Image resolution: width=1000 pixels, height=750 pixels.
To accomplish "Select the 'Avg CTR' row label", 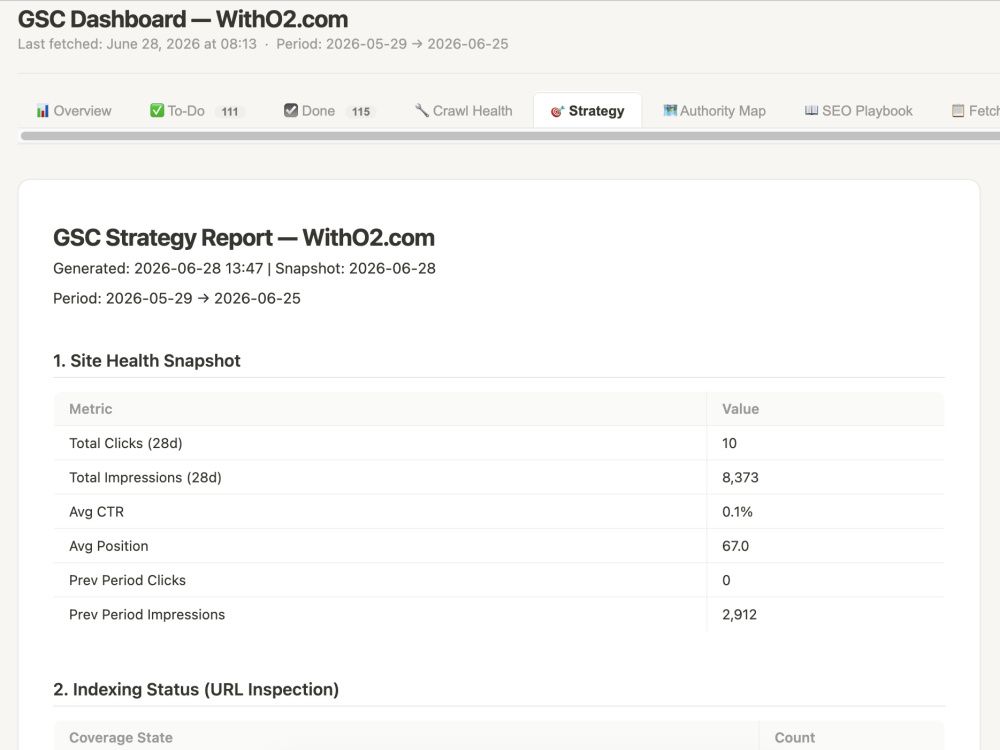I will pyautogui.click(x=96, y=511).
